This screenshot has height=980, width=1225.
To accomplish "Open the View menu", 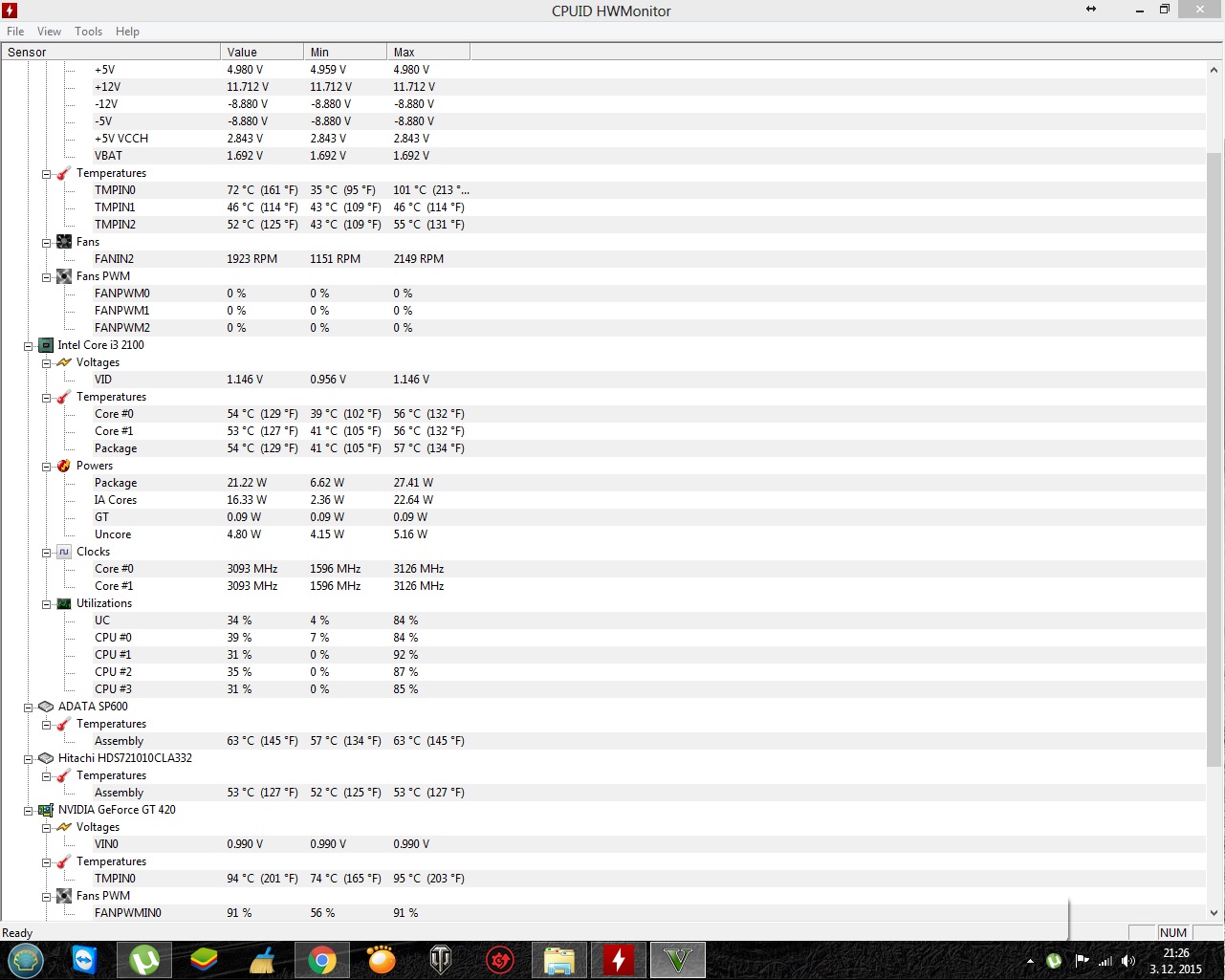I will coord(49,32).
